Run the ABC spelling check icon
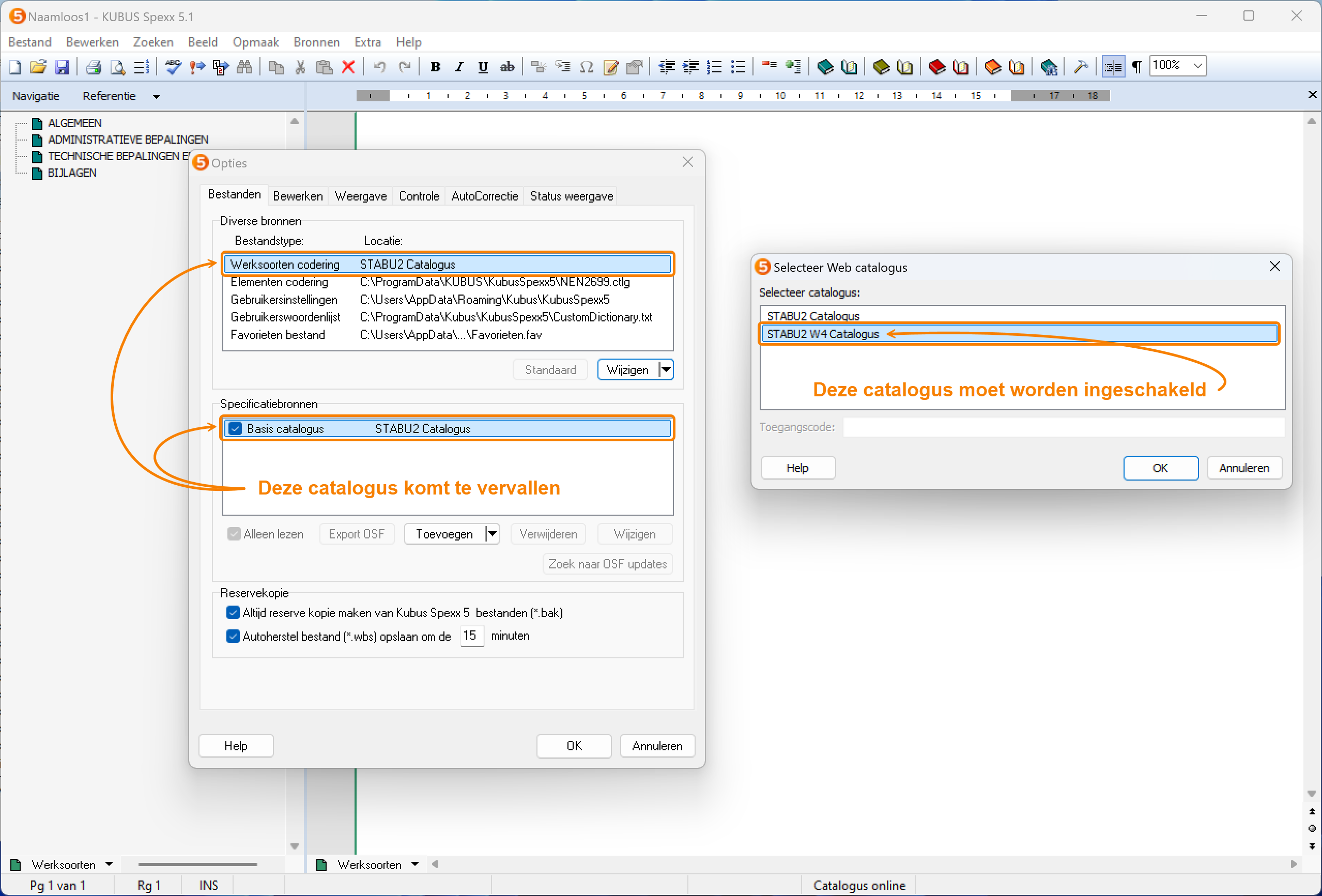Screen dimensions: 1322x896 coord(173,67)
